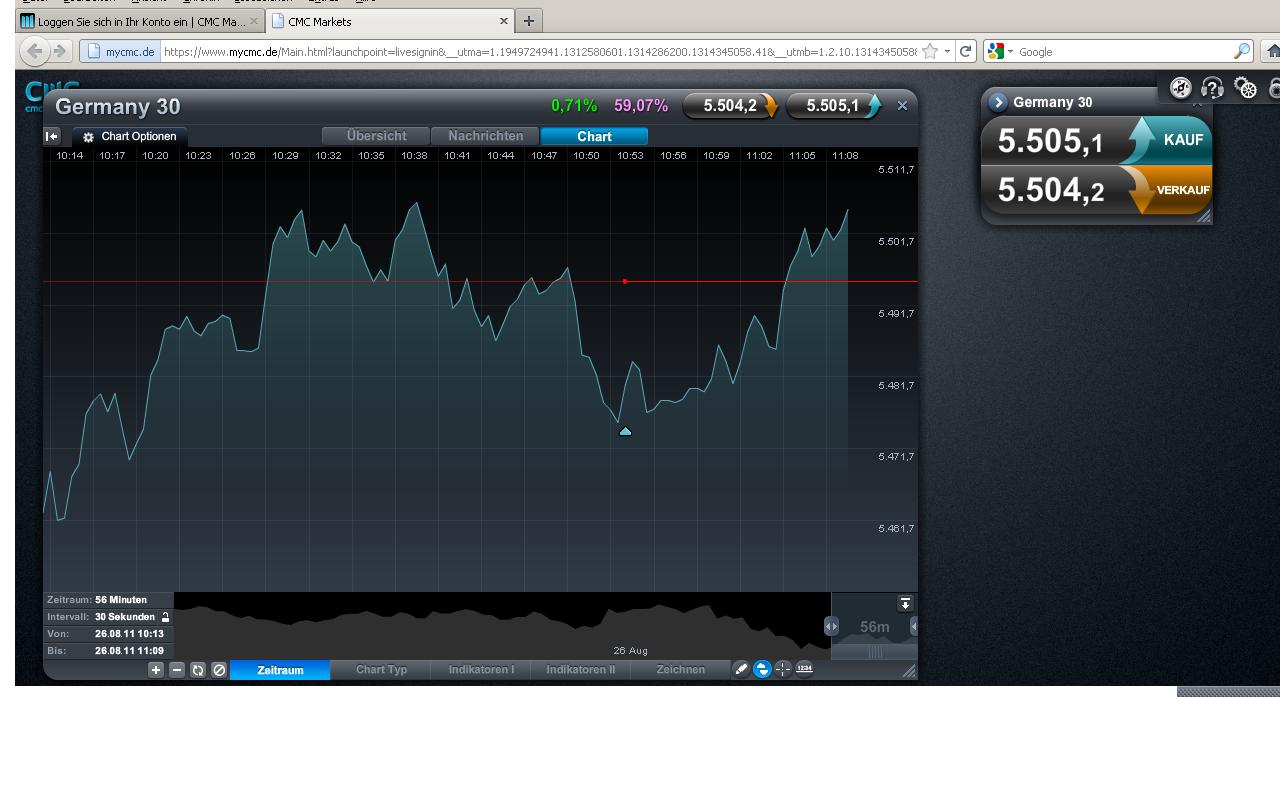Viewport: 1280px width, 800px height.
Task: Click the Intervall value 30 Sekunden
Action: (x=125, y=617)
